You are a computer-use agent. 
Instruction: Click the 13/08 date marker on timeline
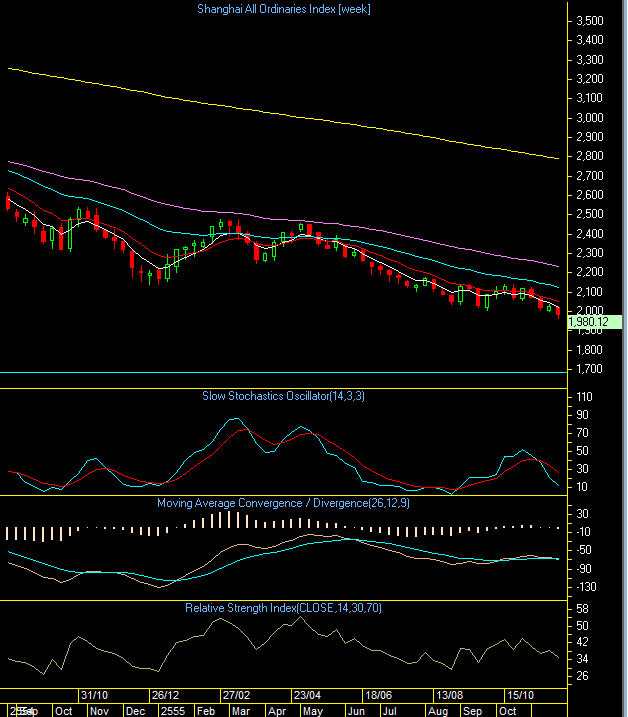[x=448, y=695]
